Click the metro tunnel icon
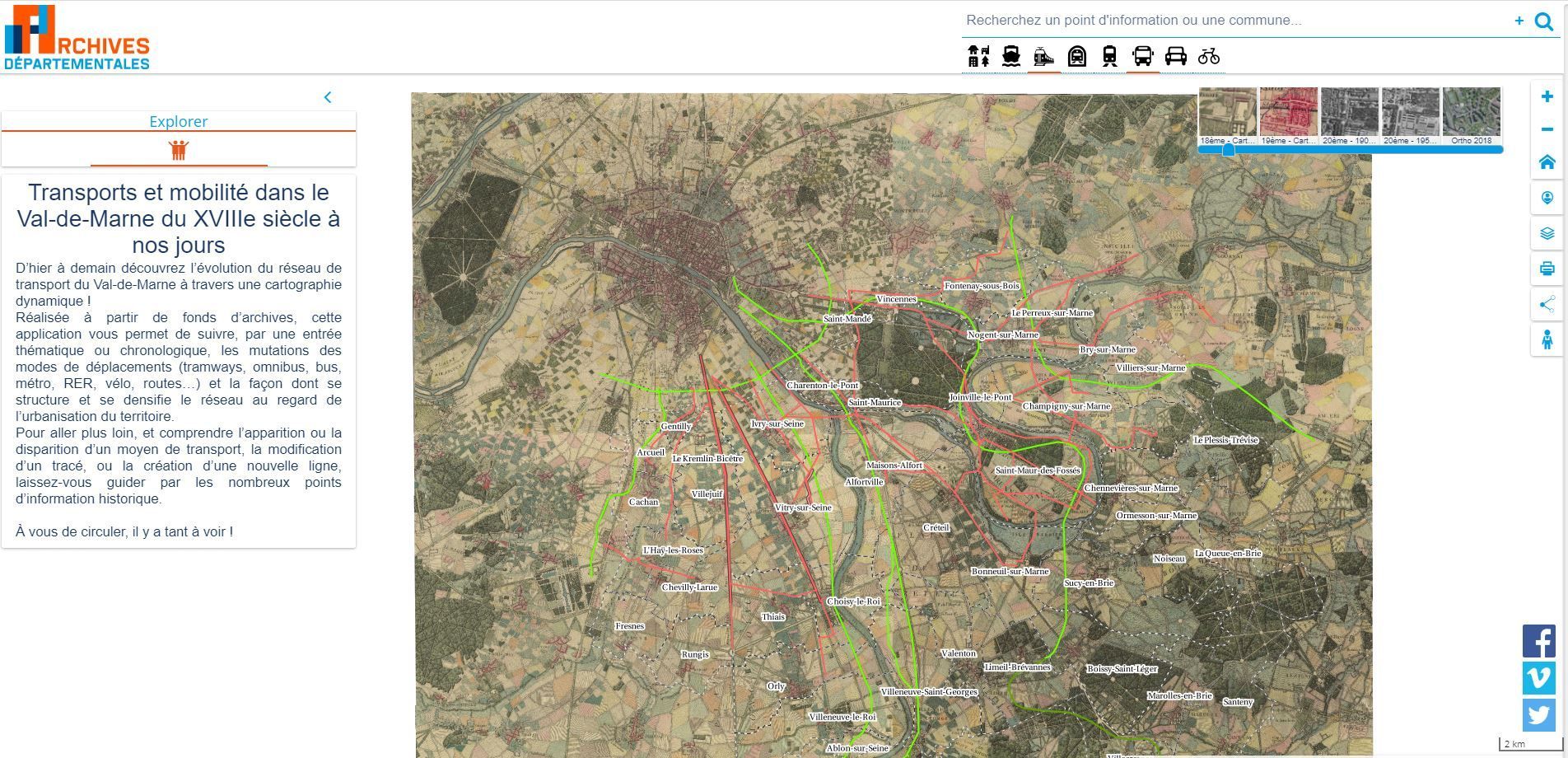 1076,56
